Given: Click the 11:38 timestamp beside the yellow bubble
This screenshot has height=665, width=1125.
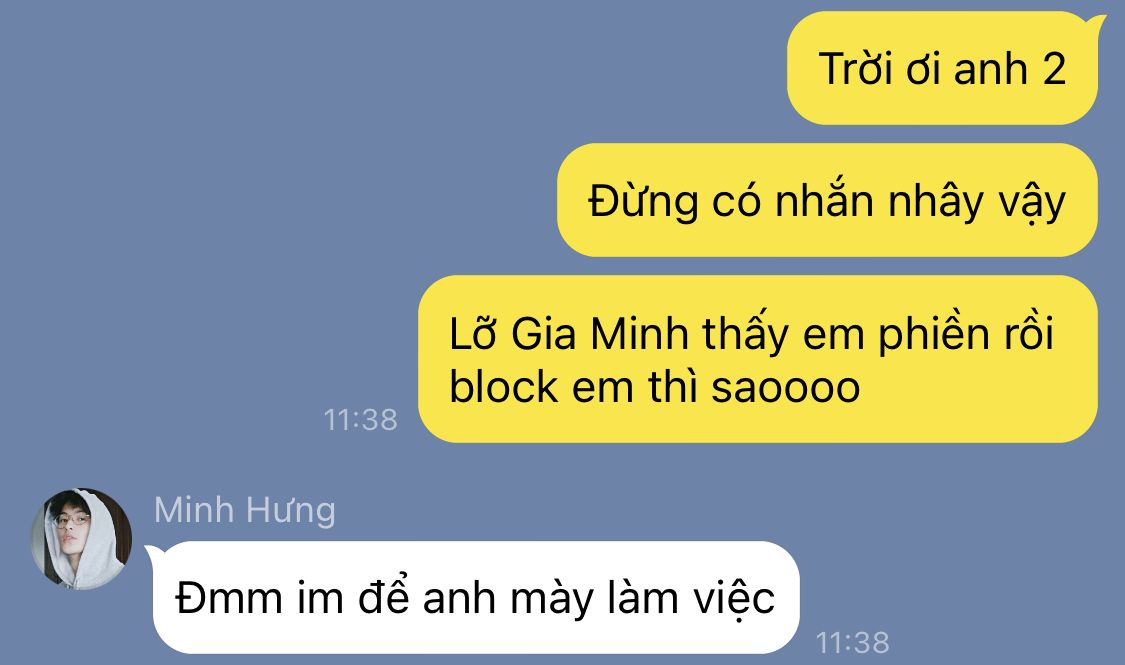Looking at the screenshot, I should pyautogui.click(x=360, y=420).
